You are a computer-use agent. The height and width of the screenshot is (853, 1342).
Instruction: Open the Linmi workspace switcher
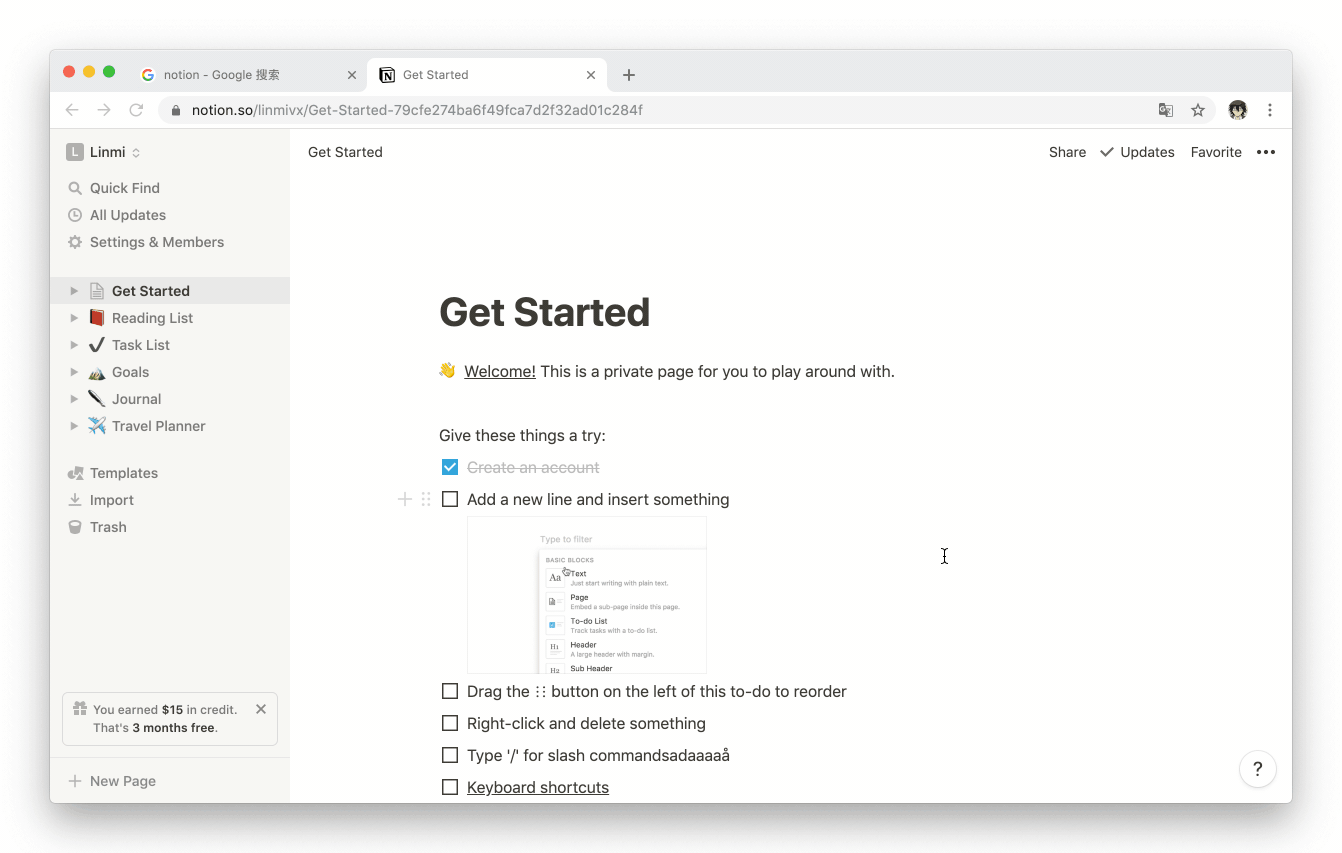click(104, 152)
